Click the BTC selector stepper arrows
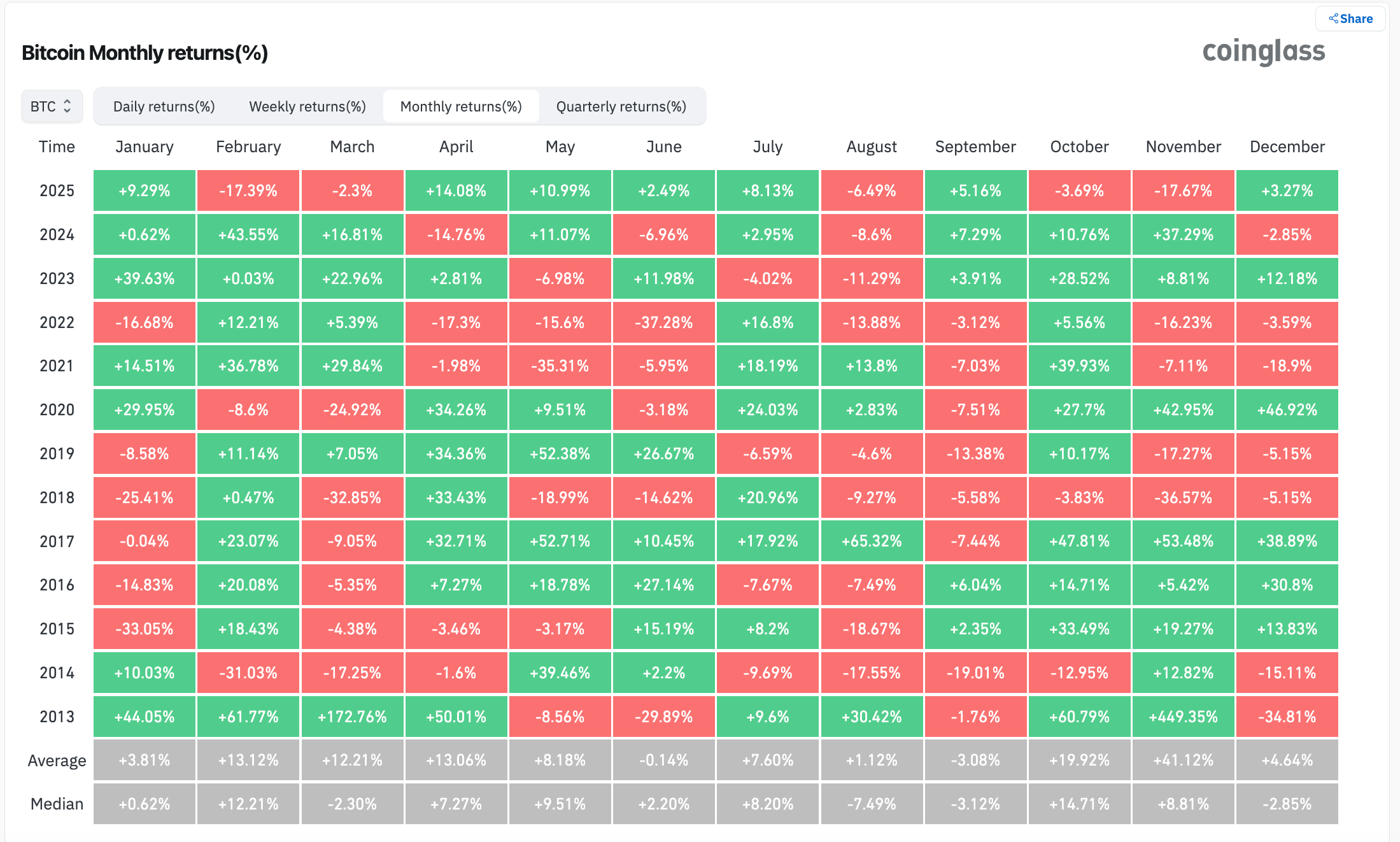1400x842 pixels. pyautogui.click(x=68, y=106)
